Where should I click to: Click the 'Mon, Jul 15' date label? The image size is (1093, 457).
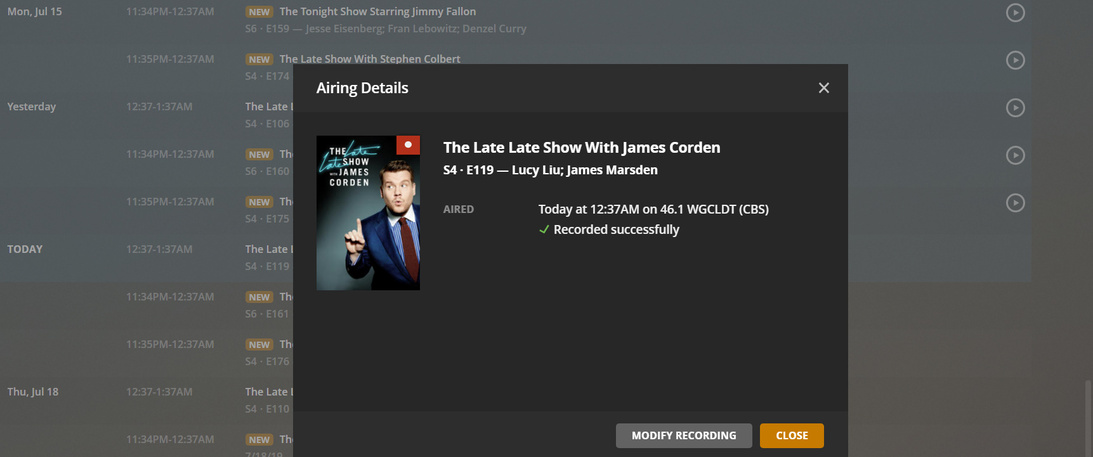pyautogui.click(x=35, y=12)
